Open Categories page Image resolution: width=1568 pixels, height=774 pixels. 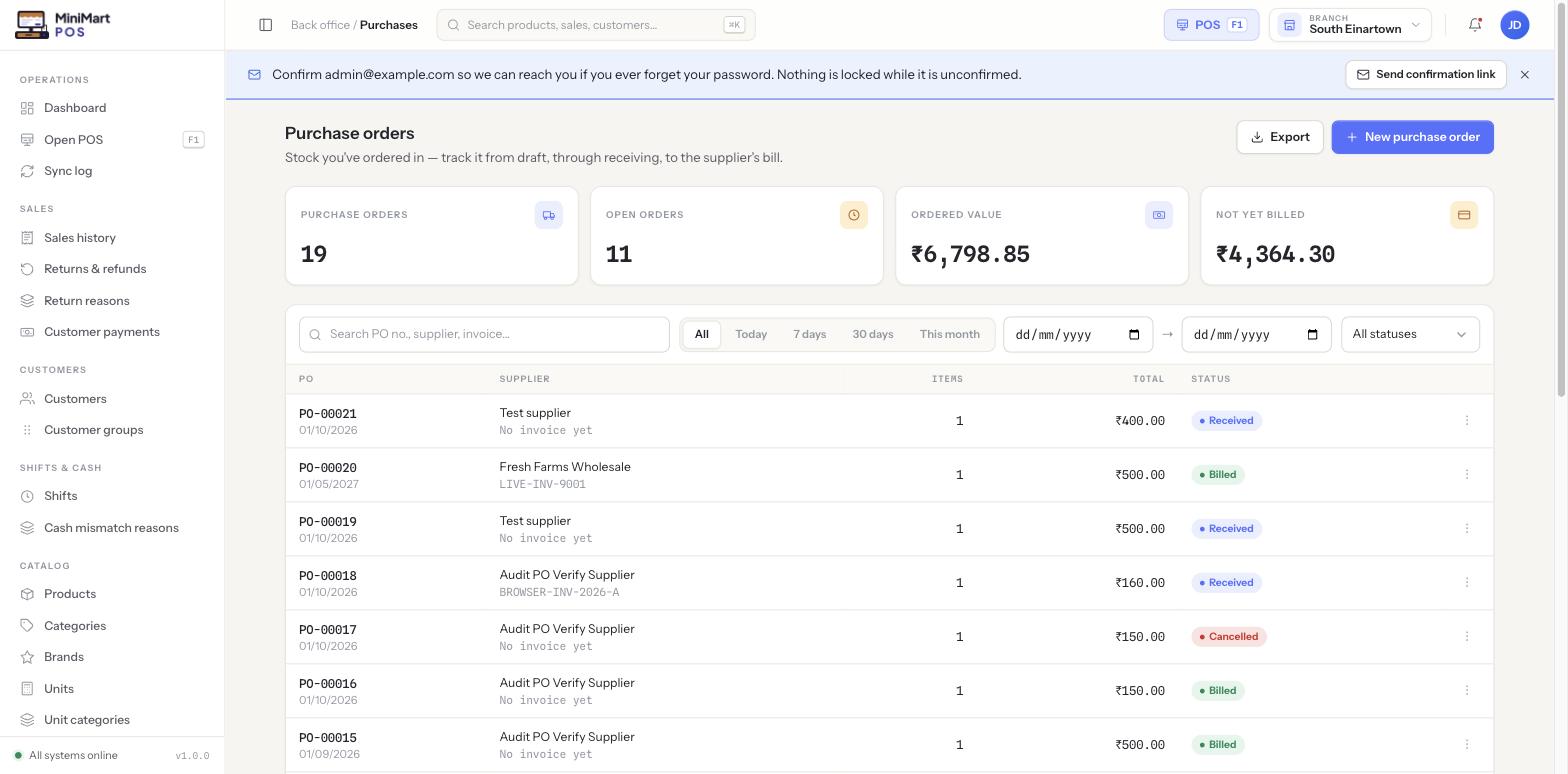coord(112,626)
